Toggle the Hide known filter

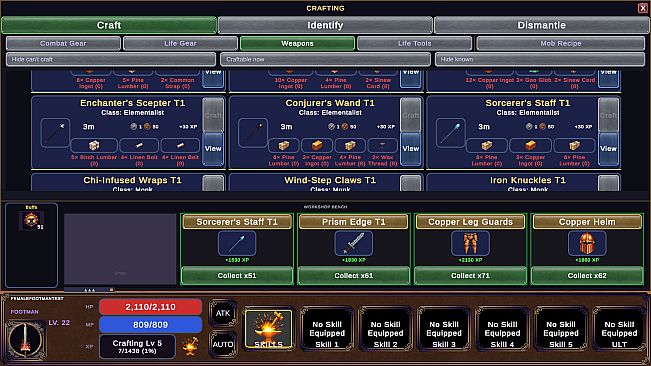point(540,59)
